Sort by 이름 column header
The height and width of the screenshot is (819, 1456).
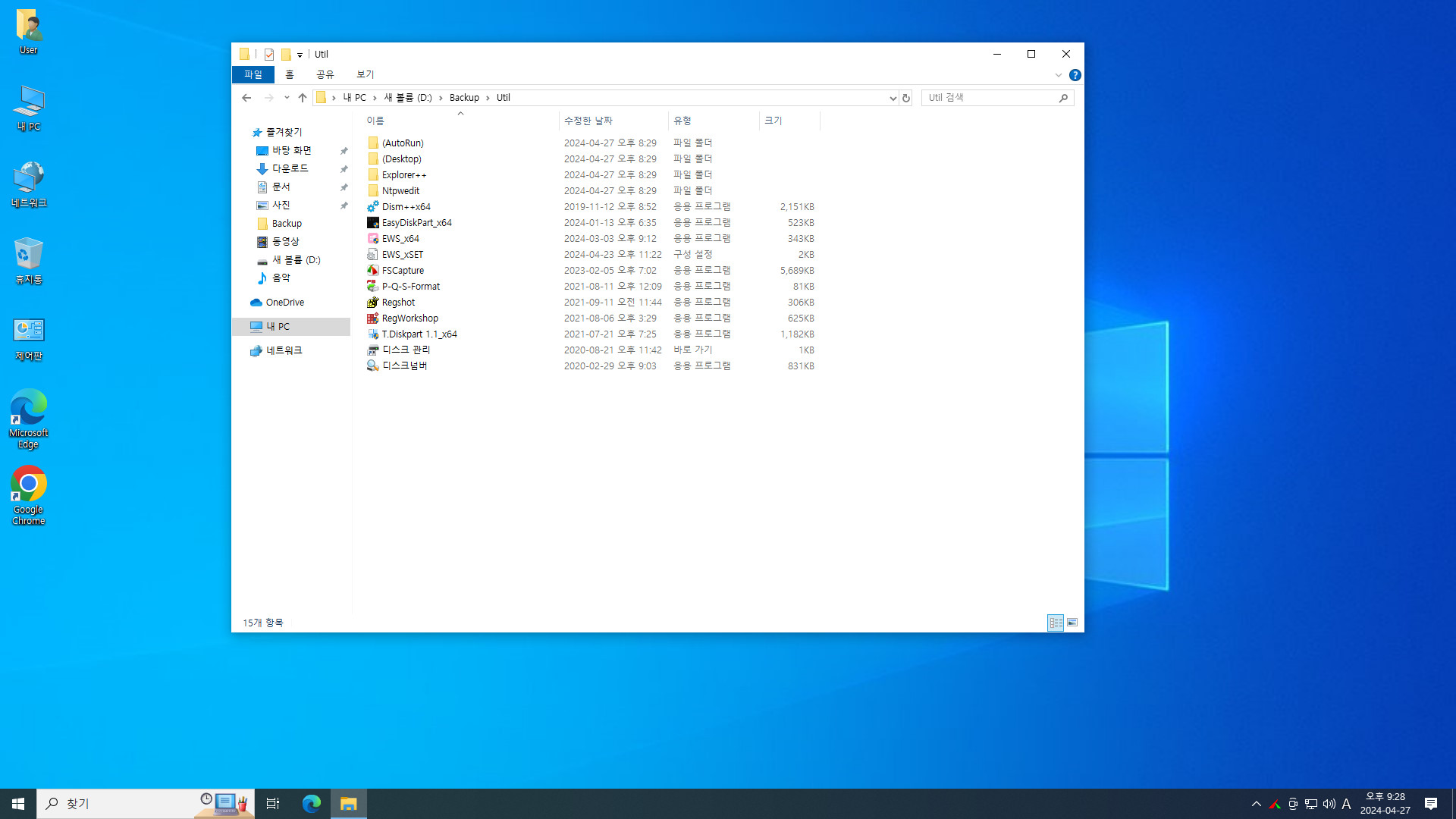pos(460,121)
